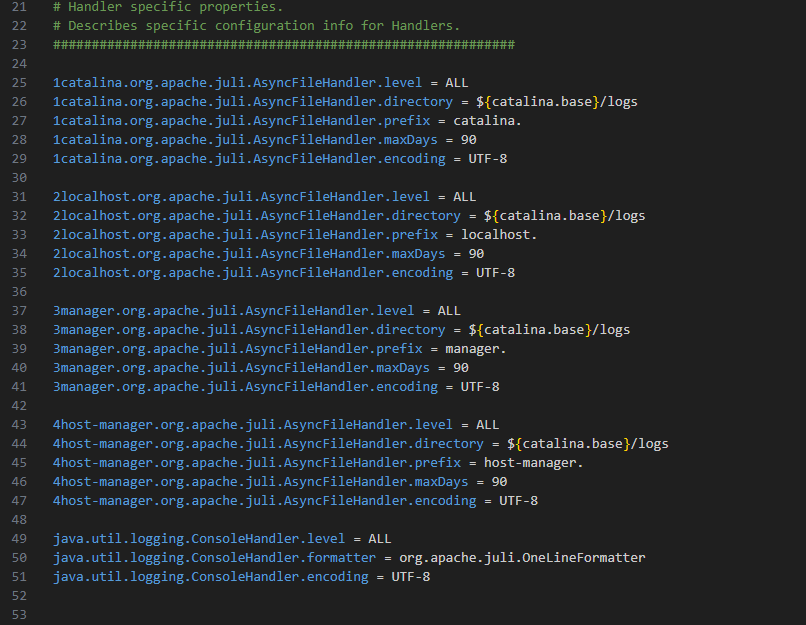806x625 pixels.
Task: Click line number 37 in the gutter
Action: pos(19,311)
